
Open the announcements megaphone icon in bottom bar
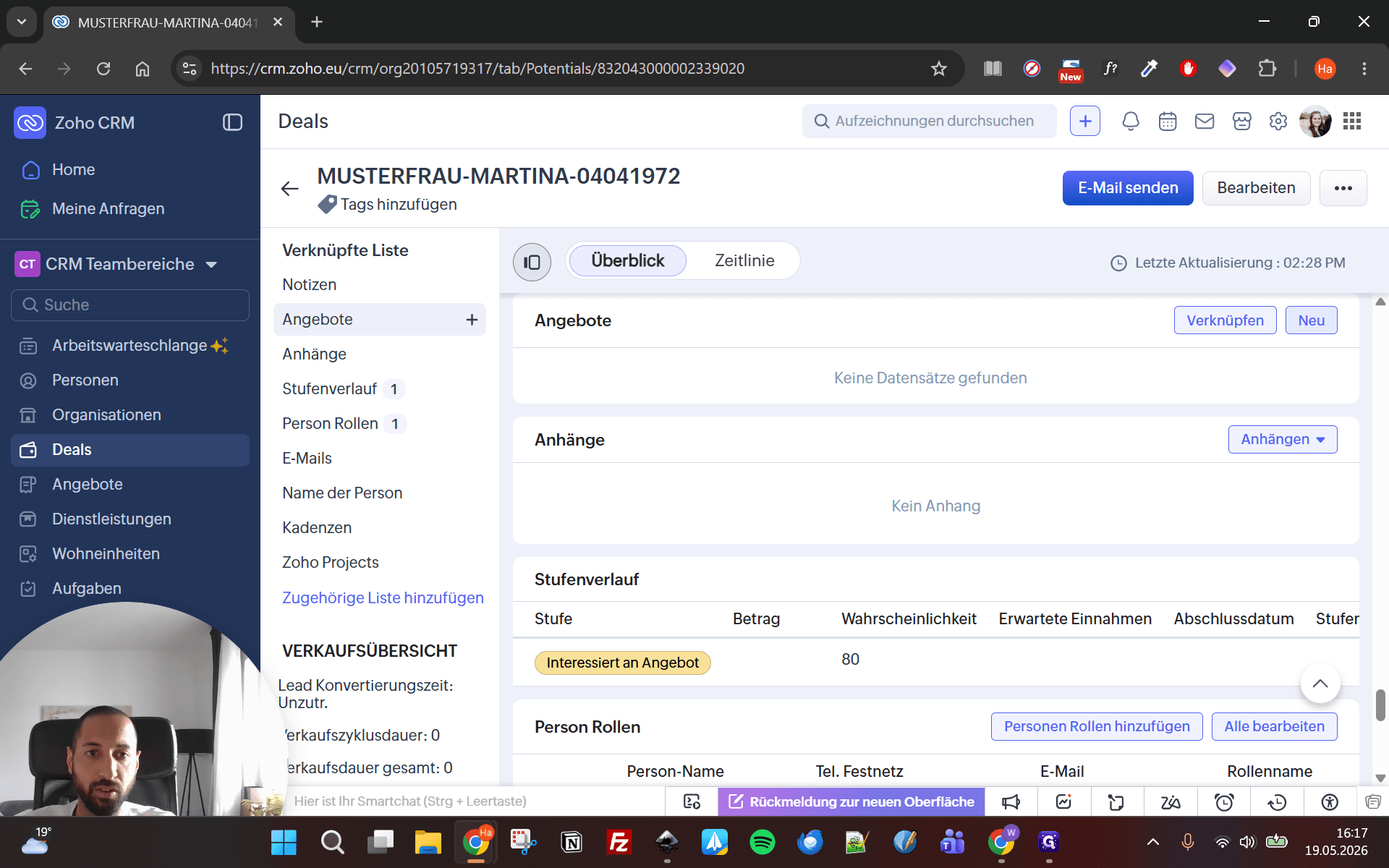(x=1011, y=801)
